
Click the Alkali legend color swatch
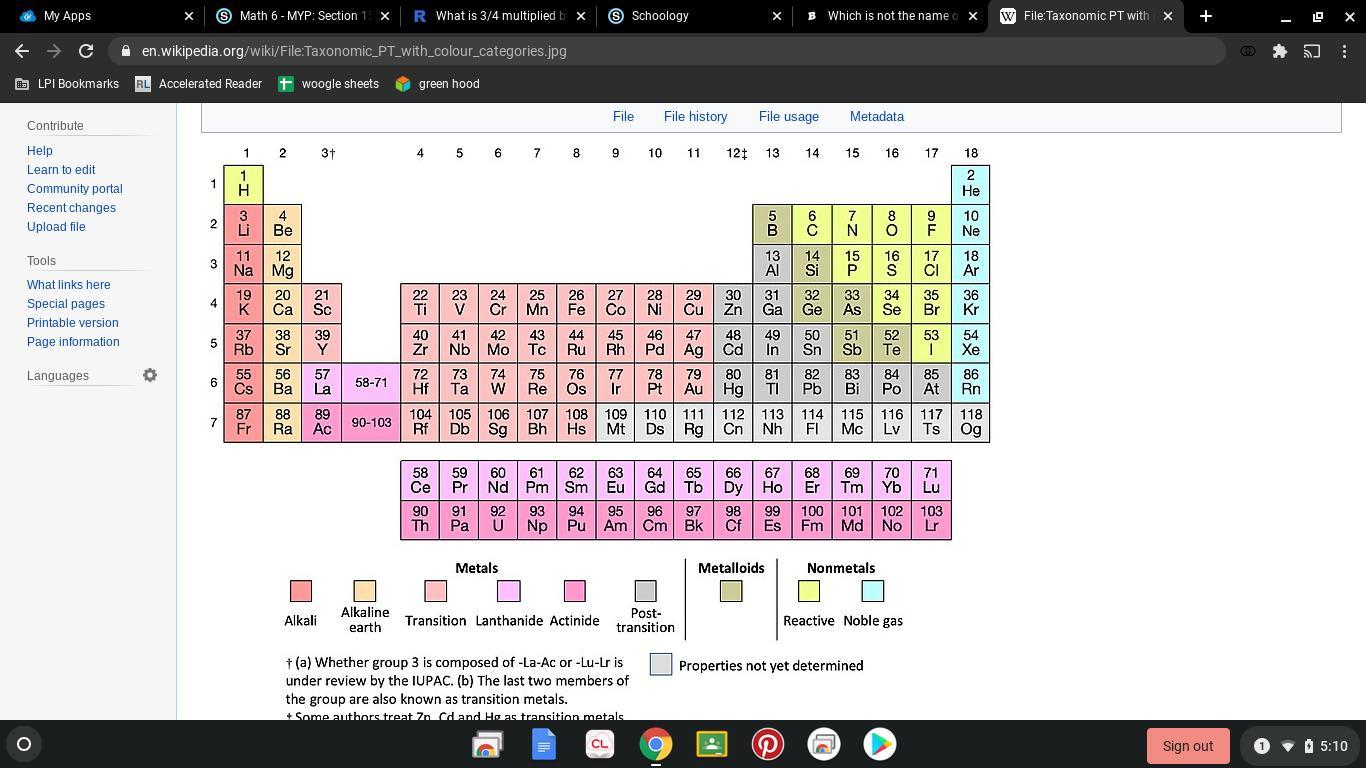point(300,591)
